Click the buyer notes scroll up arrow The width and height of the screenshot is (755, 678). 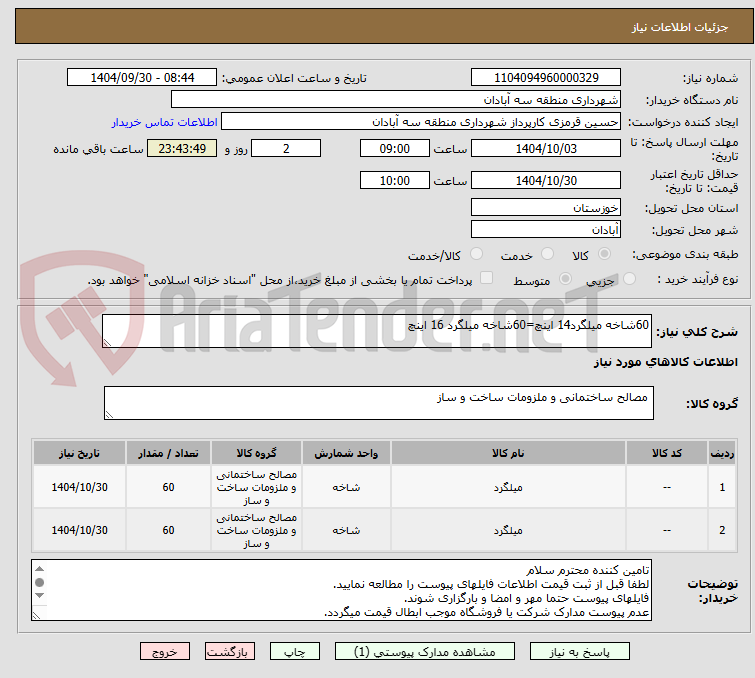tap(39, 569)
